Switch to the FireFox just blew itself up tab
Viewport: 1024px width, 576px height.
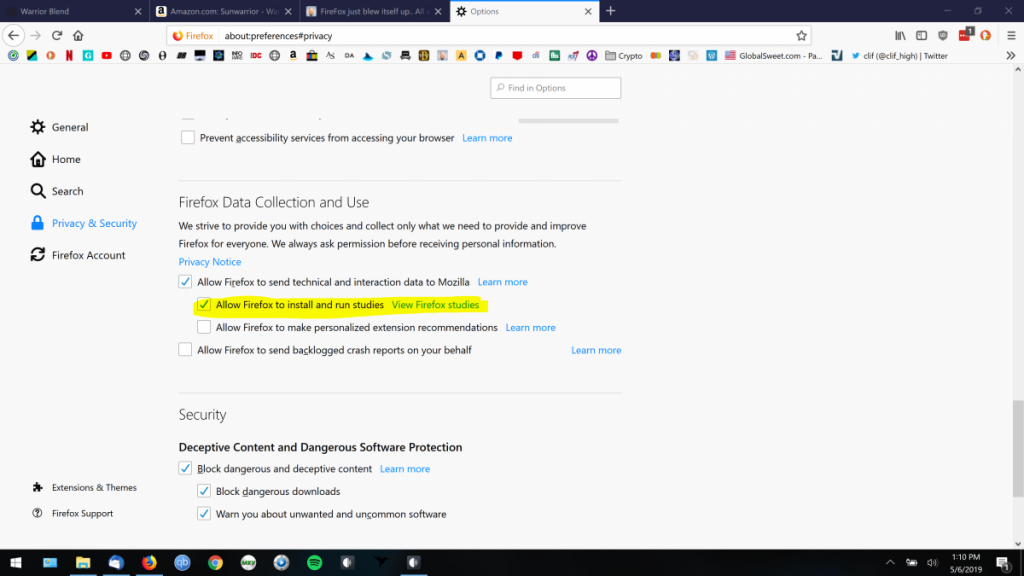point(374,11)
